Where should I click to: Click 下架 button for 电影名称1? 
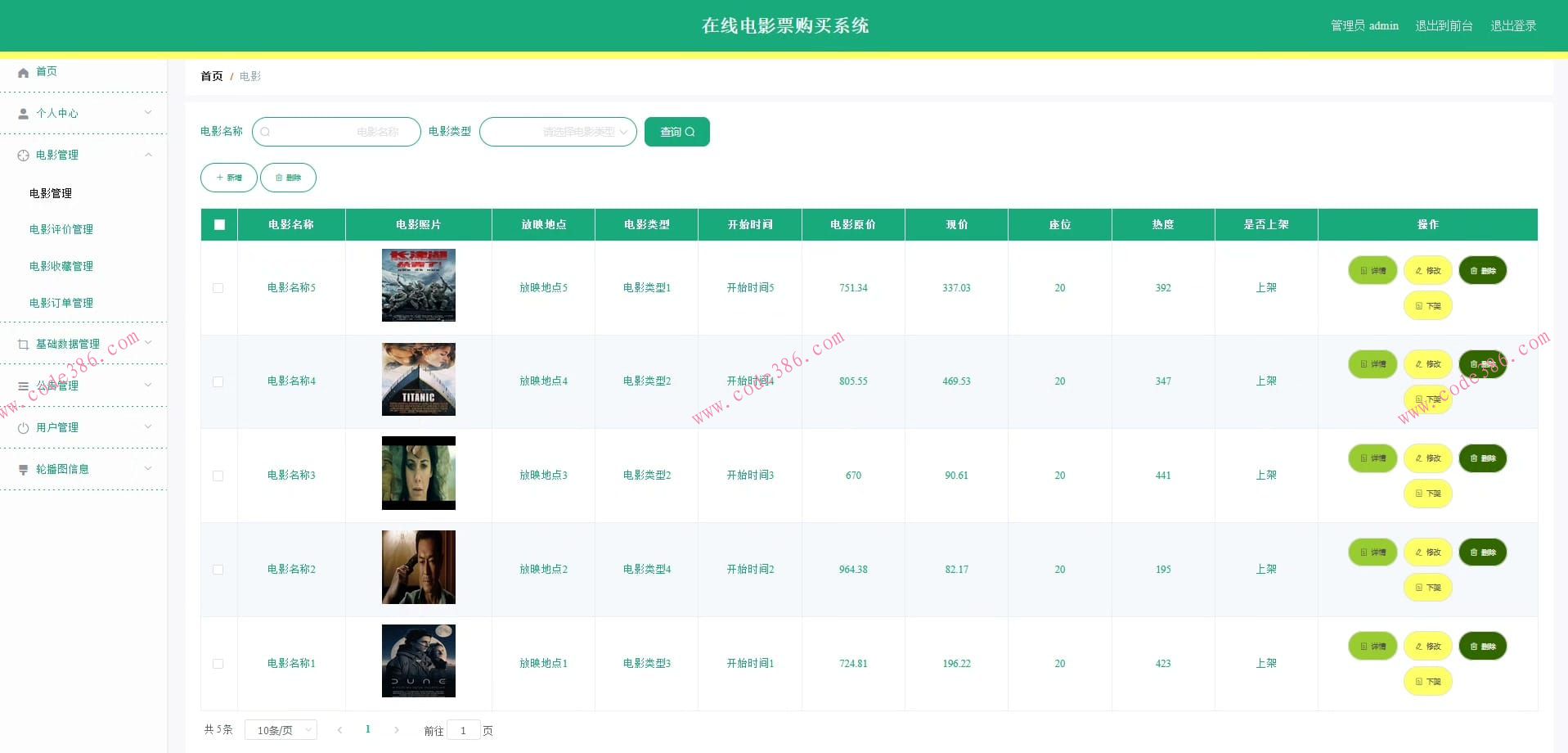pyautogui.click(x=1427, y=682)
